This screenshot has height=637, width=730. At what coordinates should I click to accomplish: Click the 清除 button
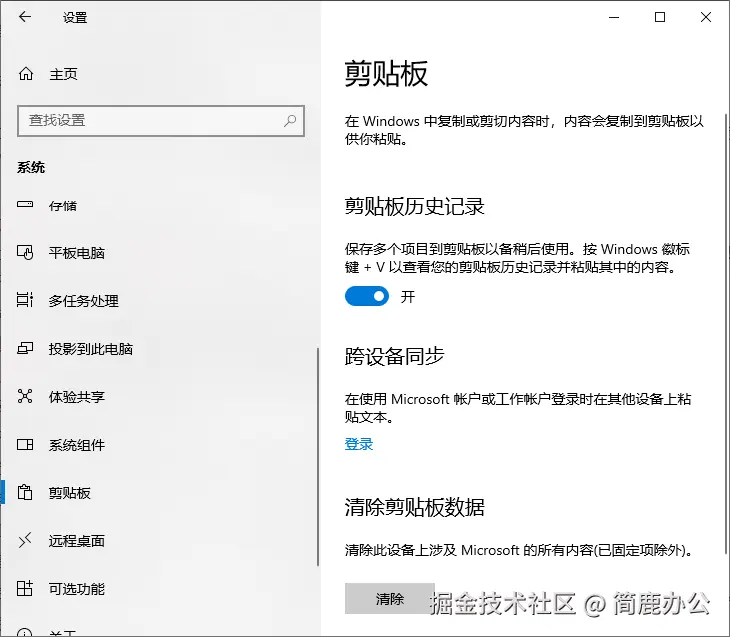point(390,599)
